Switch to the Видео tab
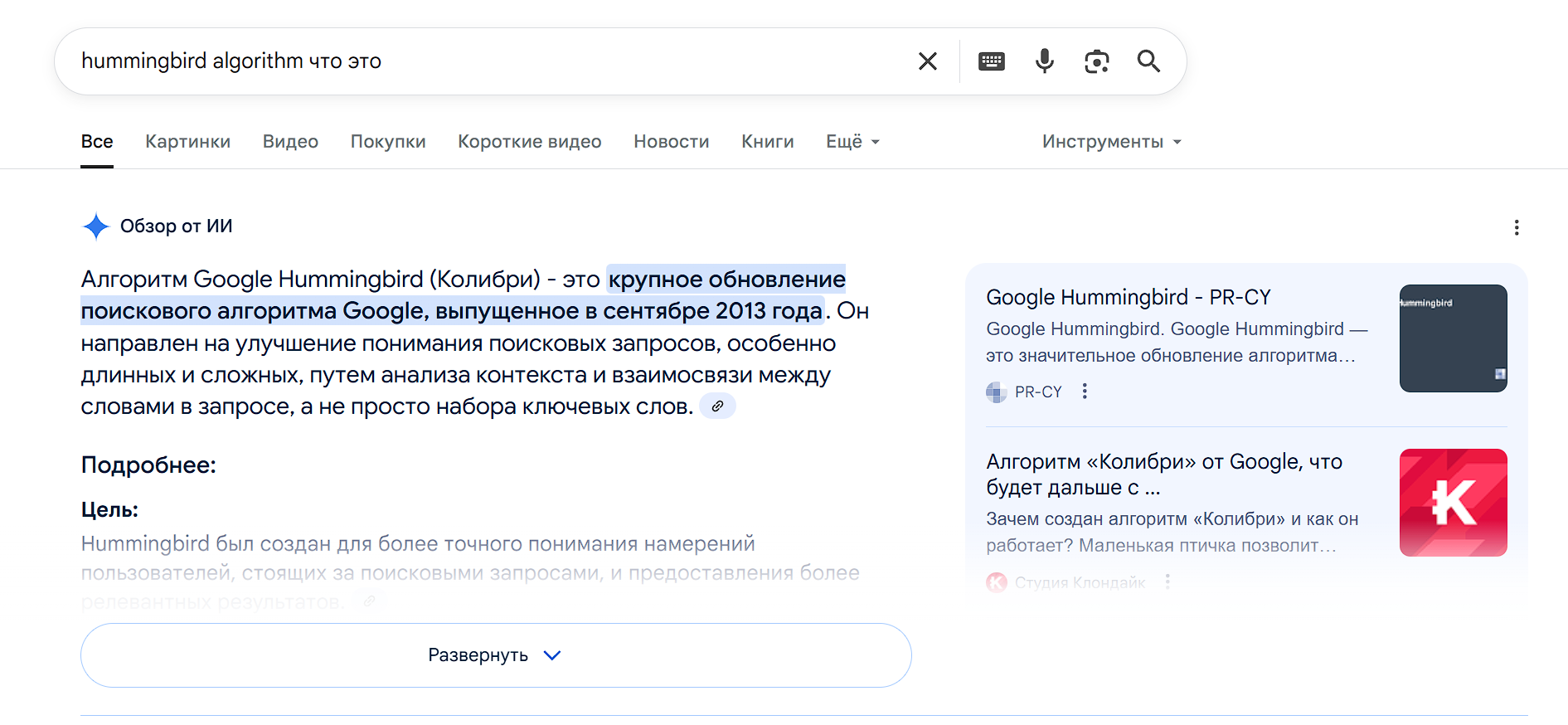 [290, 142]
